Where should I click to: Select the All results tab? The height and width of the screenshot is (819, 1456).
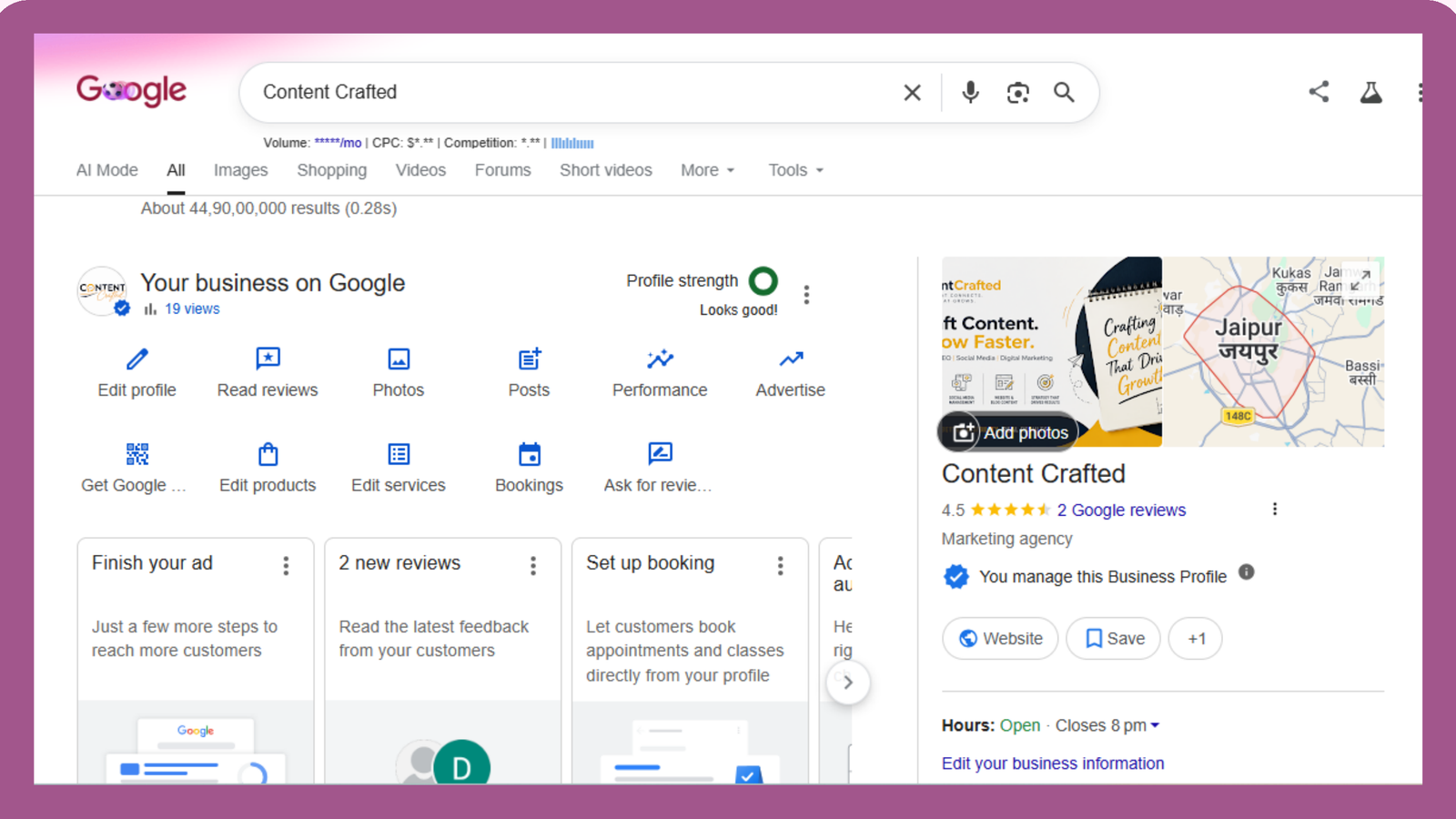(x=176, y=170)
